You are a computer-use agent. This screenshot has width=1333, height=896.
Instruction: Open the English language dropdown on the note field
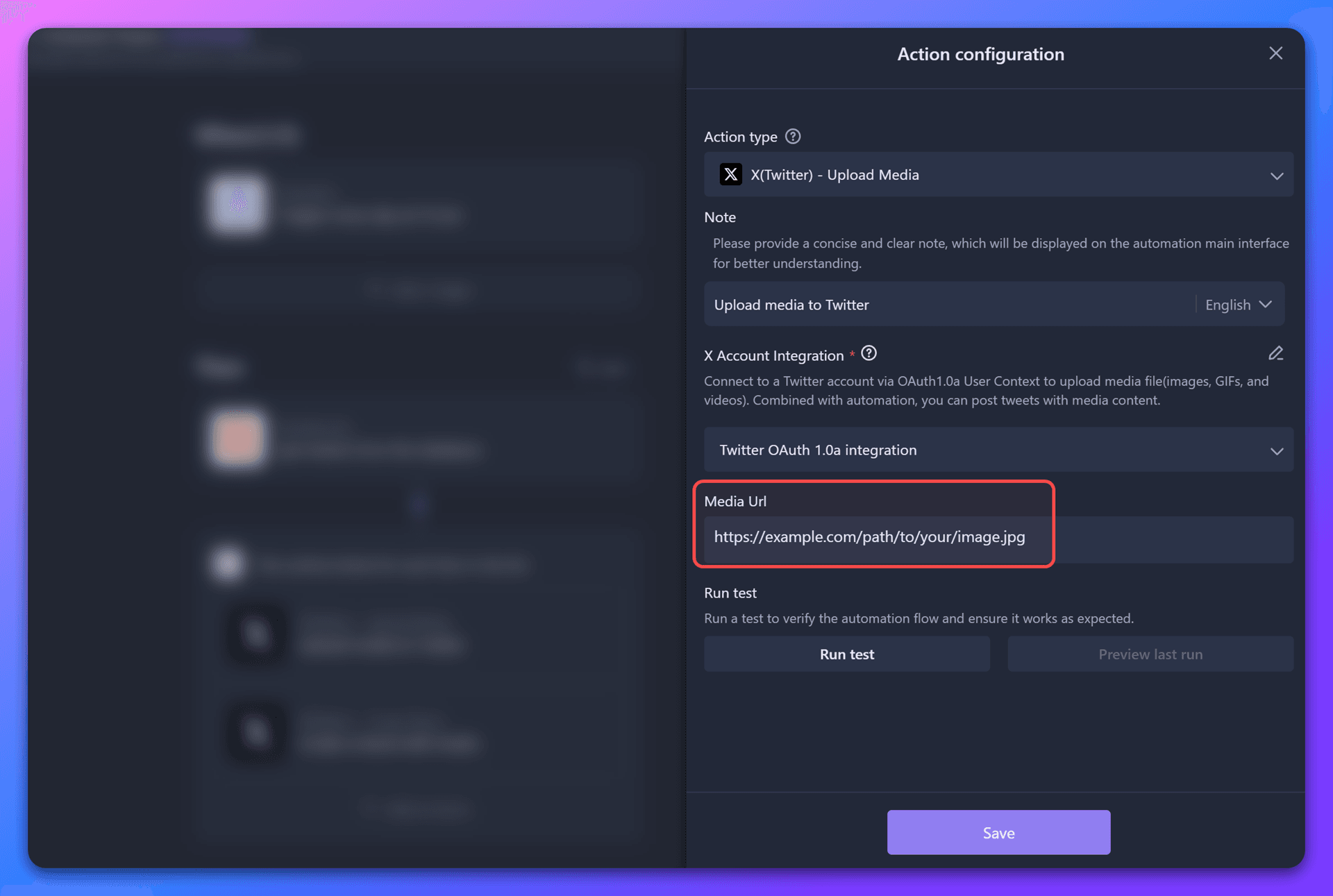coord(1238,304)
